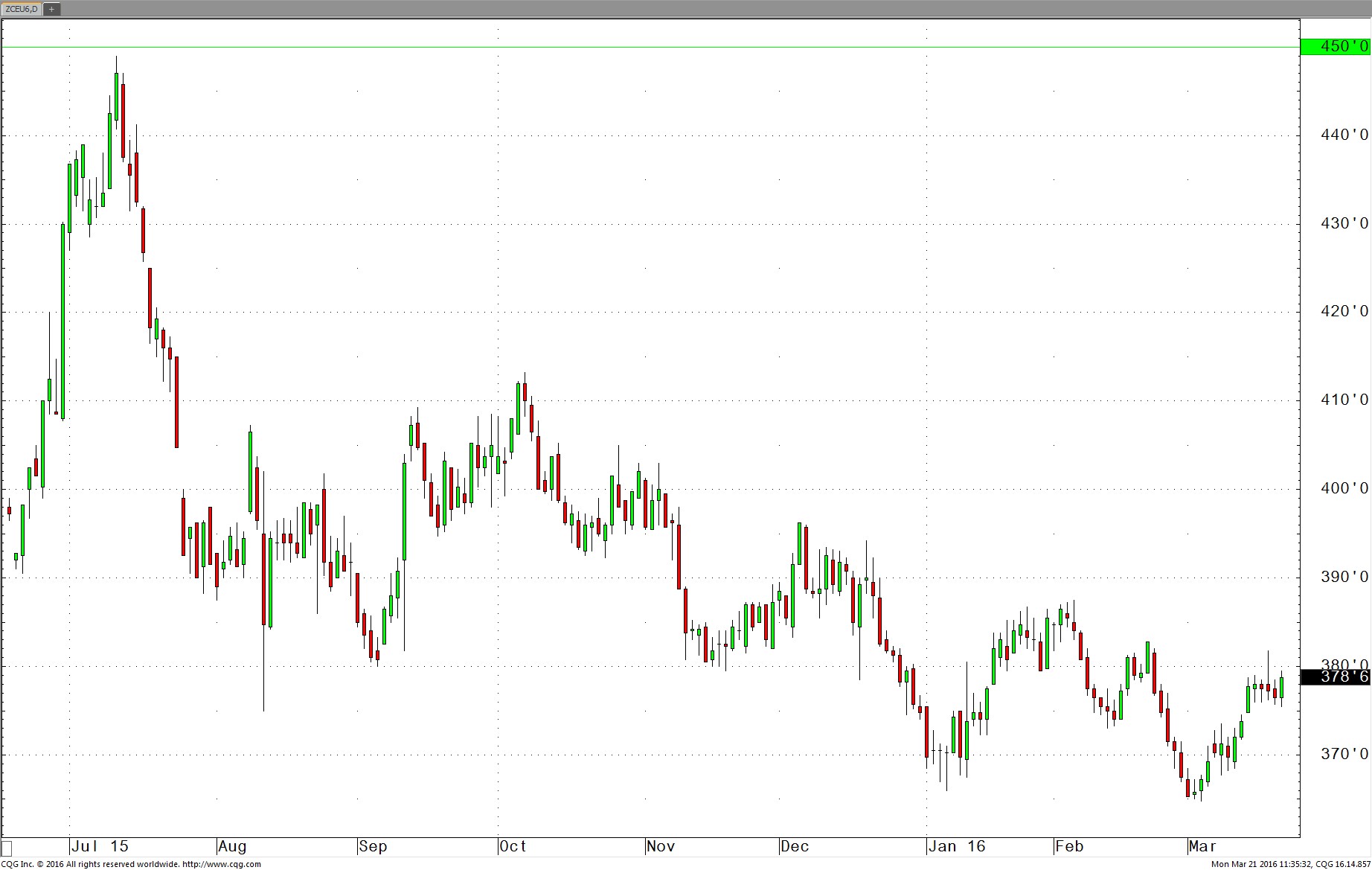1372x870 pixels.
Task: Click the 420'0 price axis label
Action: (1344, 311)
